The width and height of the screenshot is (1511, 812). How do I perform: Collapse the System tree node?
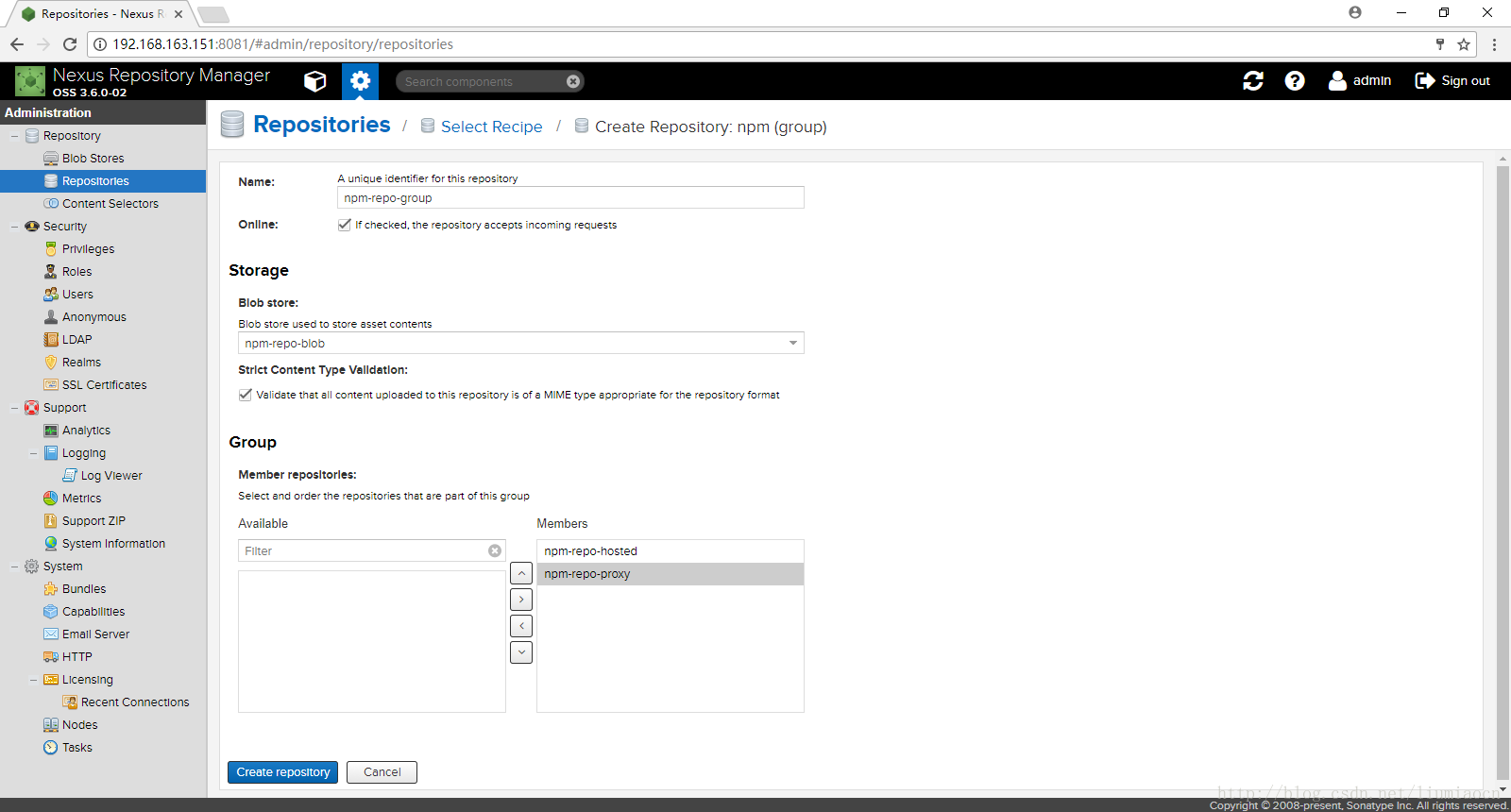coord(14,567)
